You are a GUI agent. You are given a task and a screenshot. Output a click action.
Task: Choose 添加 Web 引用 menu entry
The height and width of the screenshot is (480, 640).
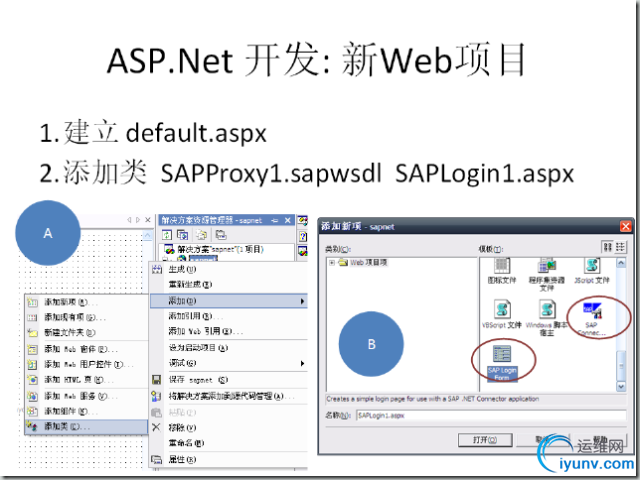[x=229, y=331]
